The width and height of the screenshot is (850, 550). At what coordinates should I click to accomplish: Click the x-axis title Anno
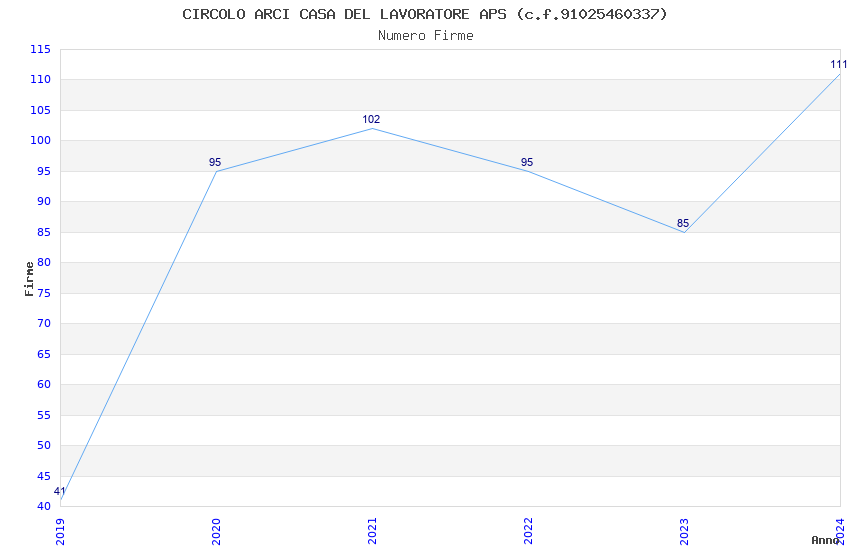coord(824,540)
